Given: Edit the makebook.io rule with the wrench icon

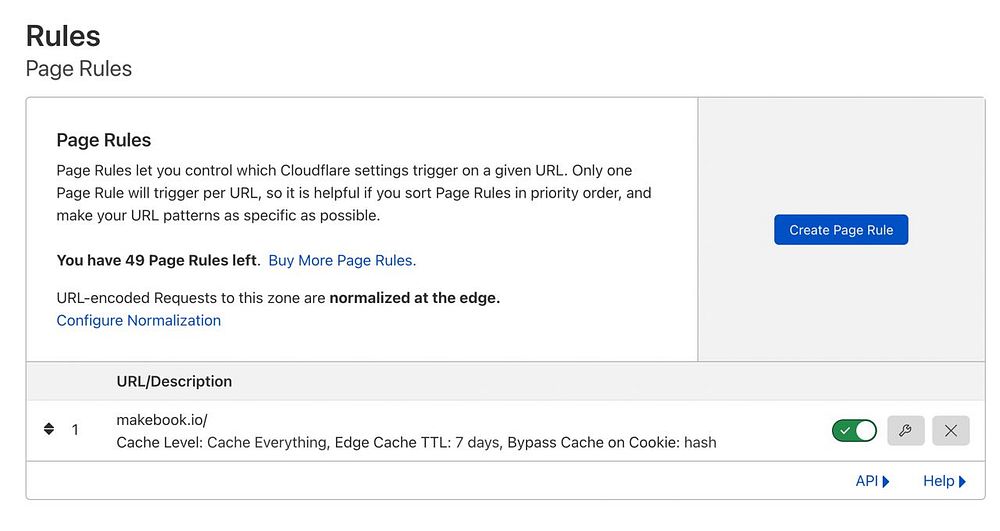Looking at the screenshot, I should coord(905,431).
